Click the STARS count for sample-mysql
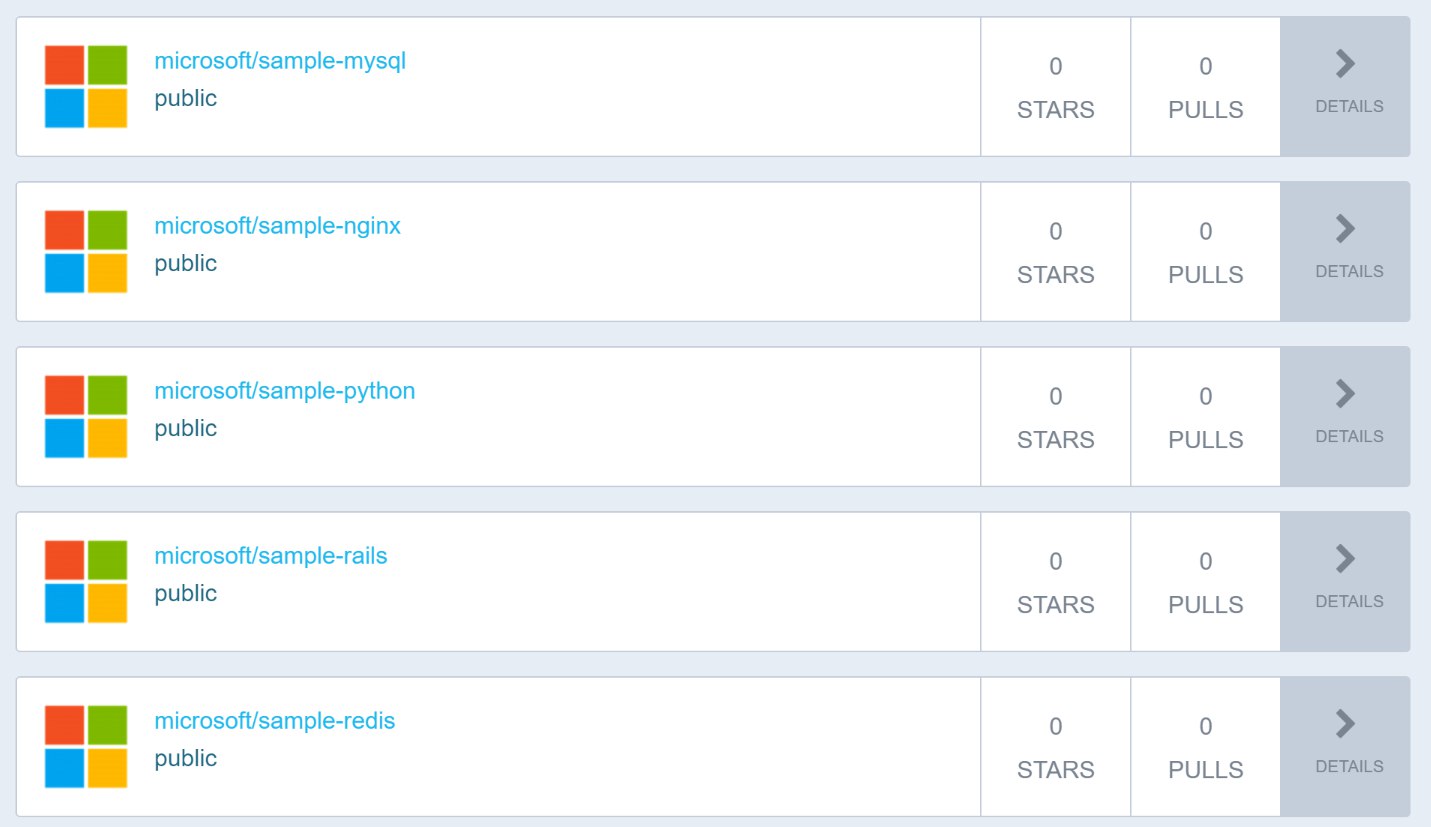Screen dimensions: 1431x827 pos(1056,67)
